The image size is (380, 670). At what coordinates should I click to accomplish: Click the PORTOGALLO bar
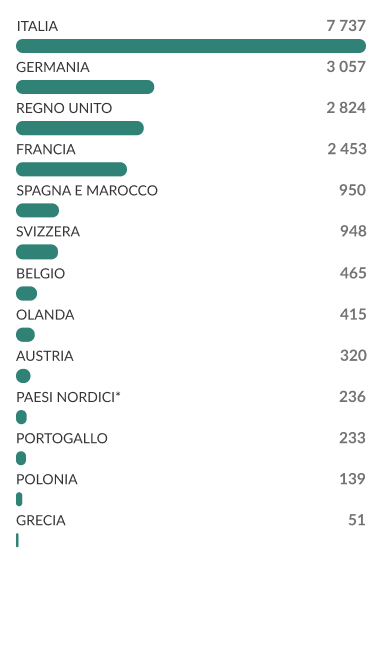[21, 458]
